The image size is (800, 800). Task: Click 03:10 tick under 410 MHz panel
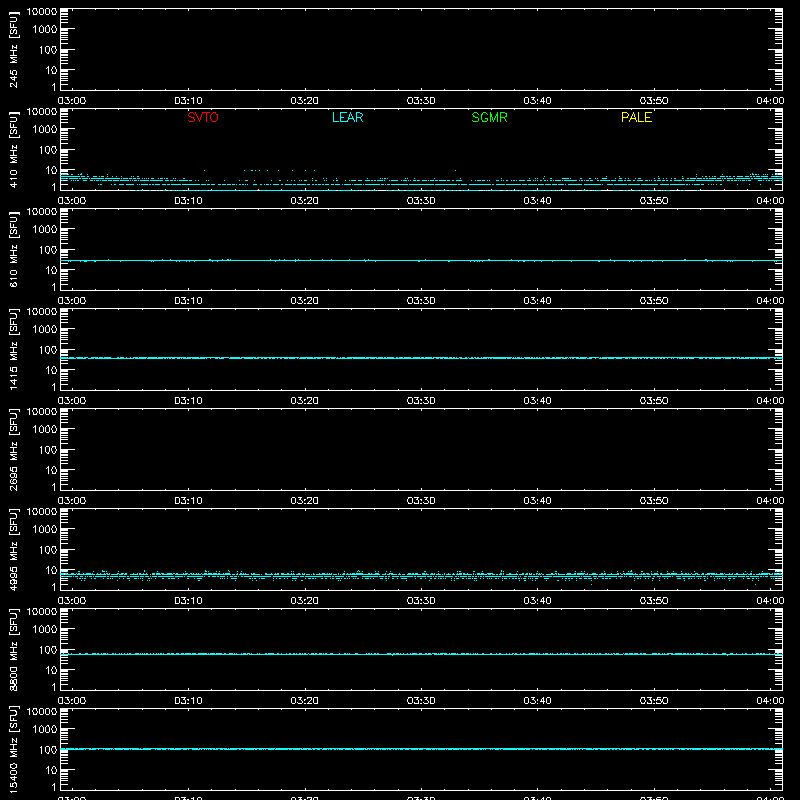pyautogui.click(x=188, y=201)
